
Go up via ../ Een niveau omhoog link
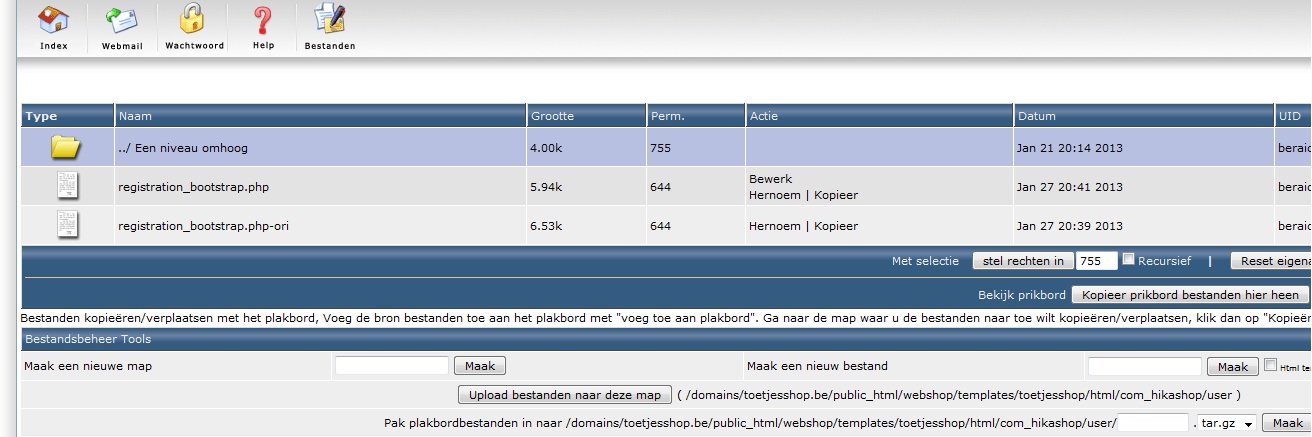click(183, 148)
